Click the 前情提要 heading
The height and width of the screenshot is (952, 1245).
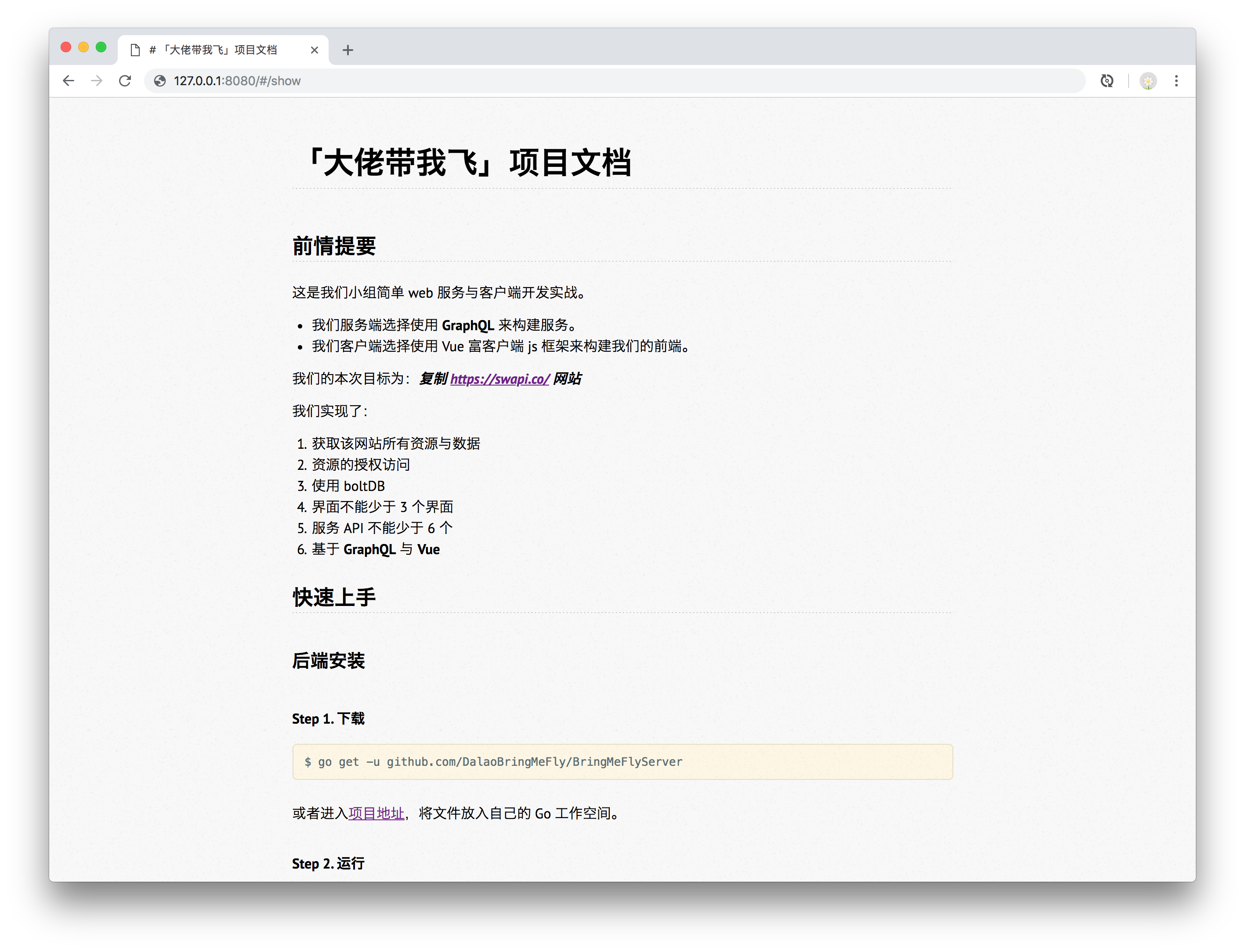tap(334, 246)
